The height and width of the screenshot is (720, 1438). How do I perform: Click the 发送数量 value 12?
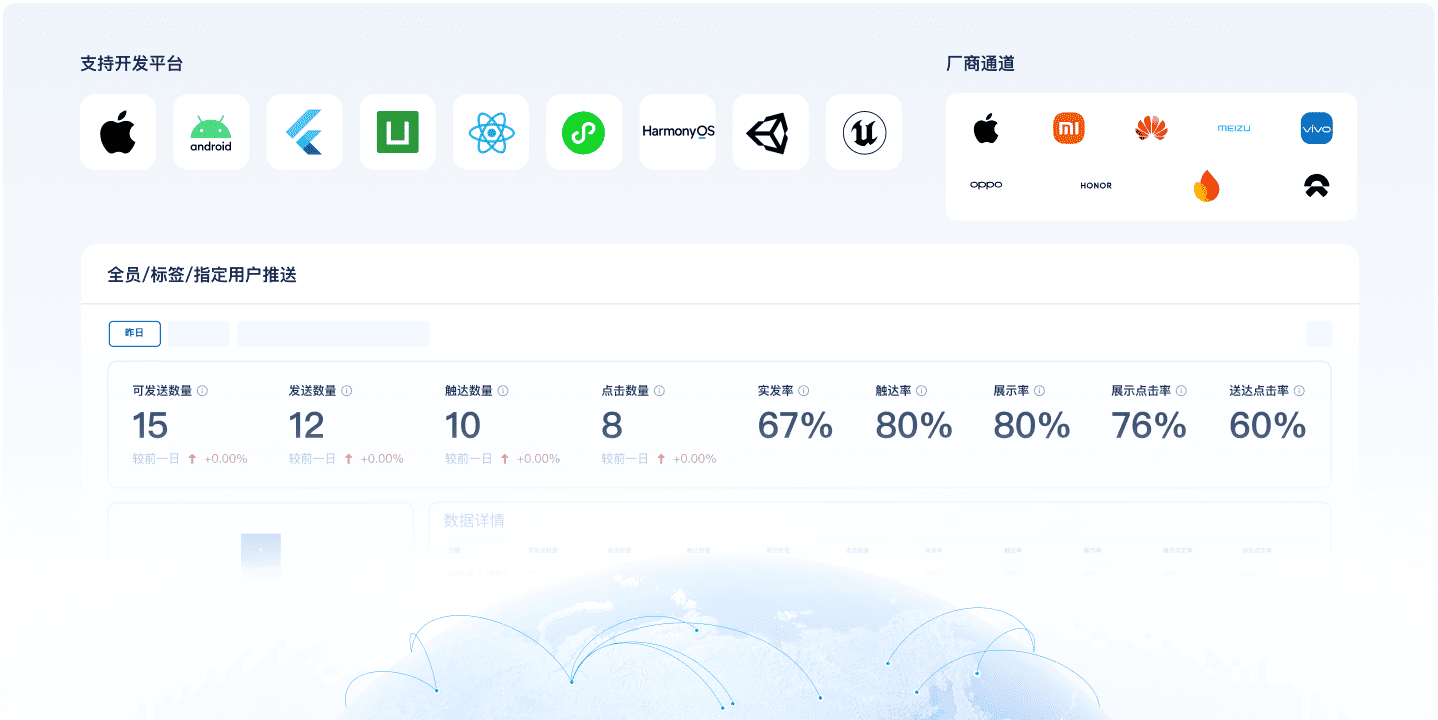pyautogui.click(x=307, y=426)
